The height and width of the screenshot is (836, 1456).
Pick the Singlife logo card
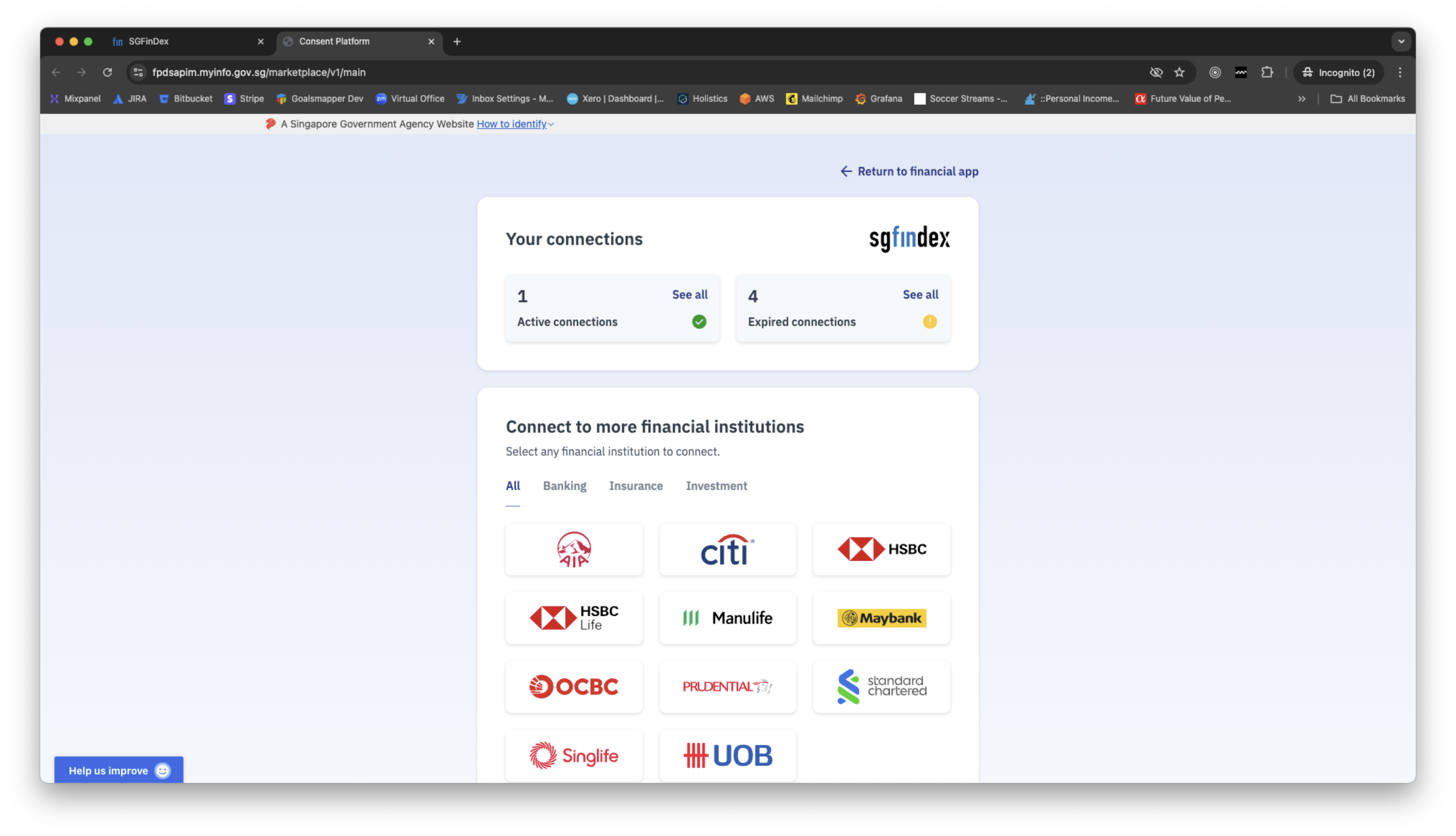click(574, 756)
